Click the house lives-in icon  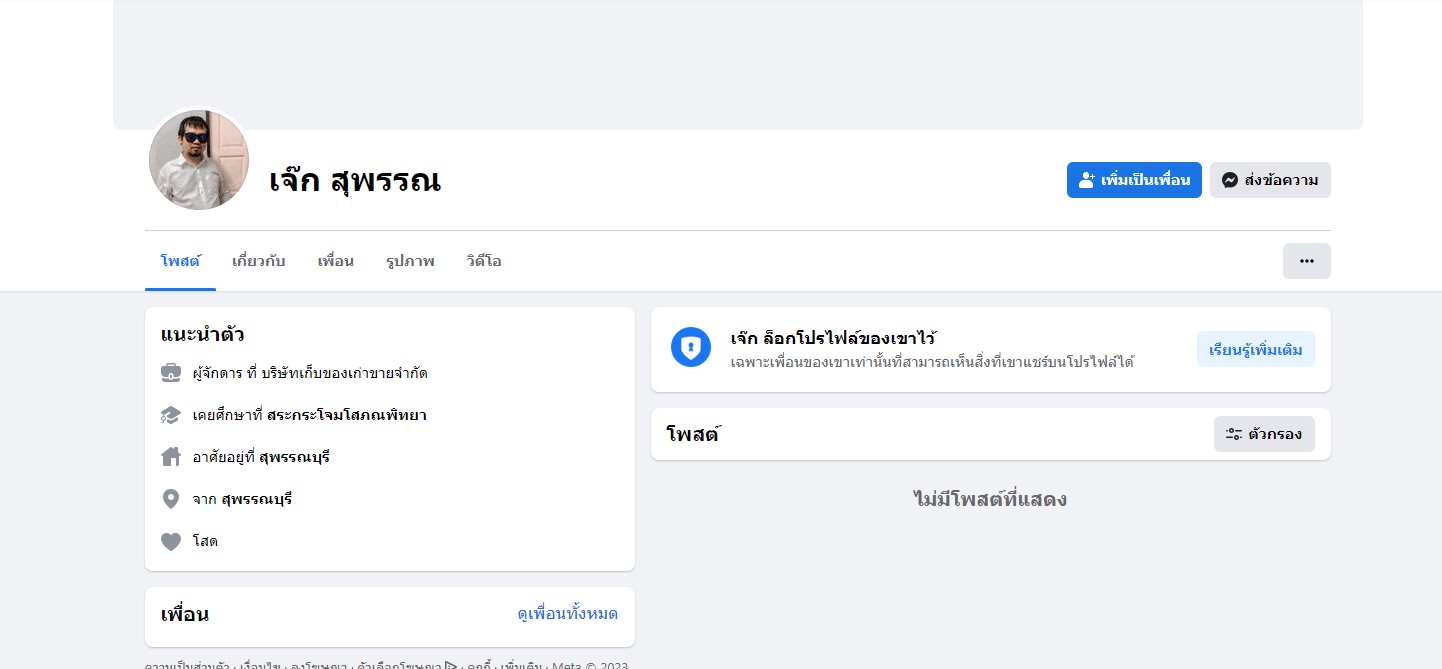[171, 457]
